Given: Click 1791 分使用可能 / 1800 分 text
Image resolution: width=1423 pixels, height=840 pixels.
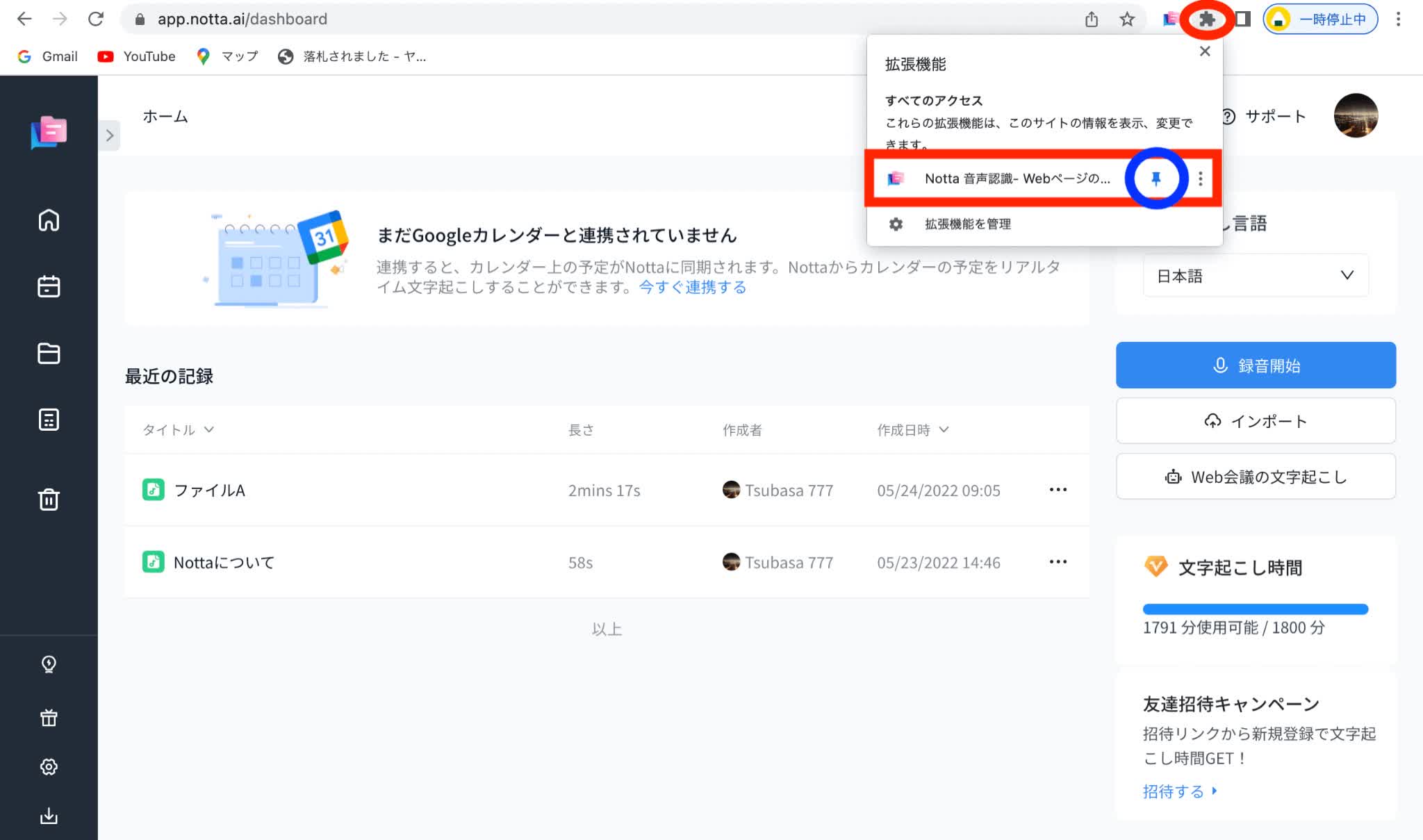Looking at the screenshot, I should [1234, 627].
